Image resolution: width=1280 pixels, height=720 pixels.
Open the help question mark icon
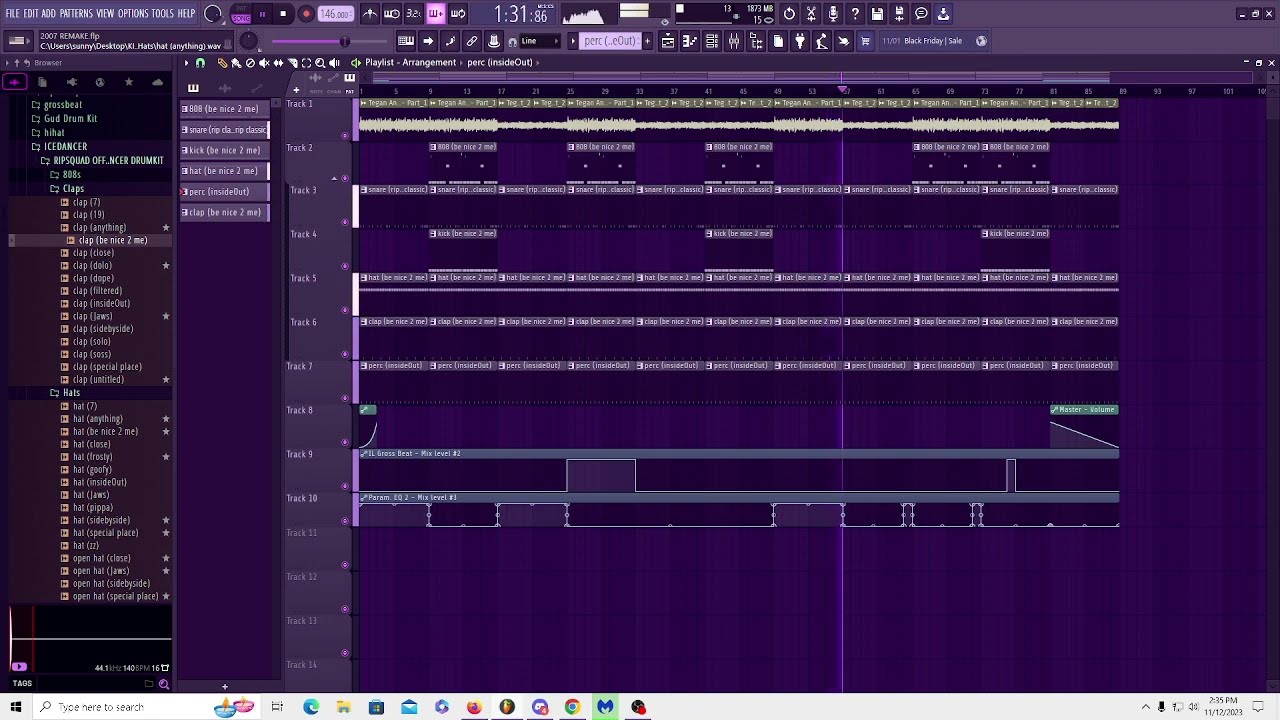[855, 14]
